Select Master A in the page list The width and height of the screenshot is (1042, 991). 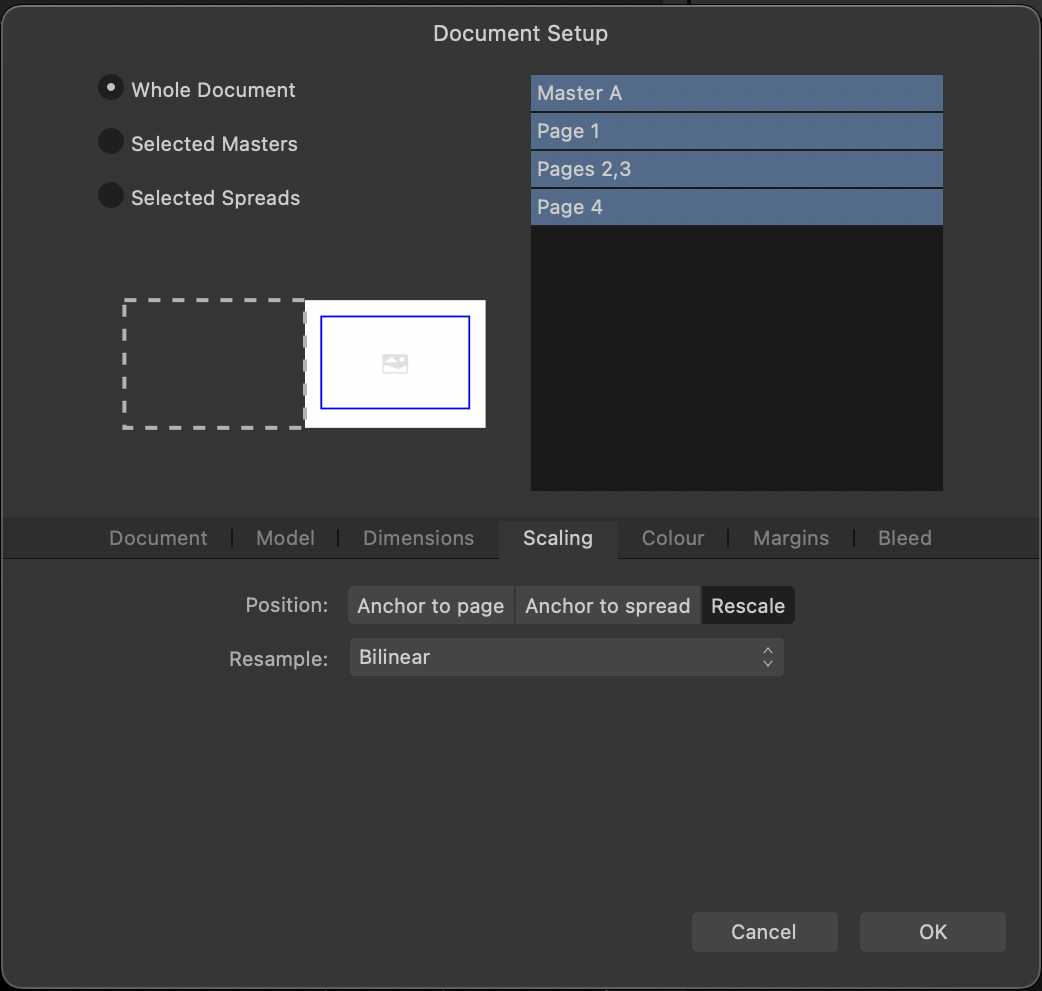(x=736, y=92)
